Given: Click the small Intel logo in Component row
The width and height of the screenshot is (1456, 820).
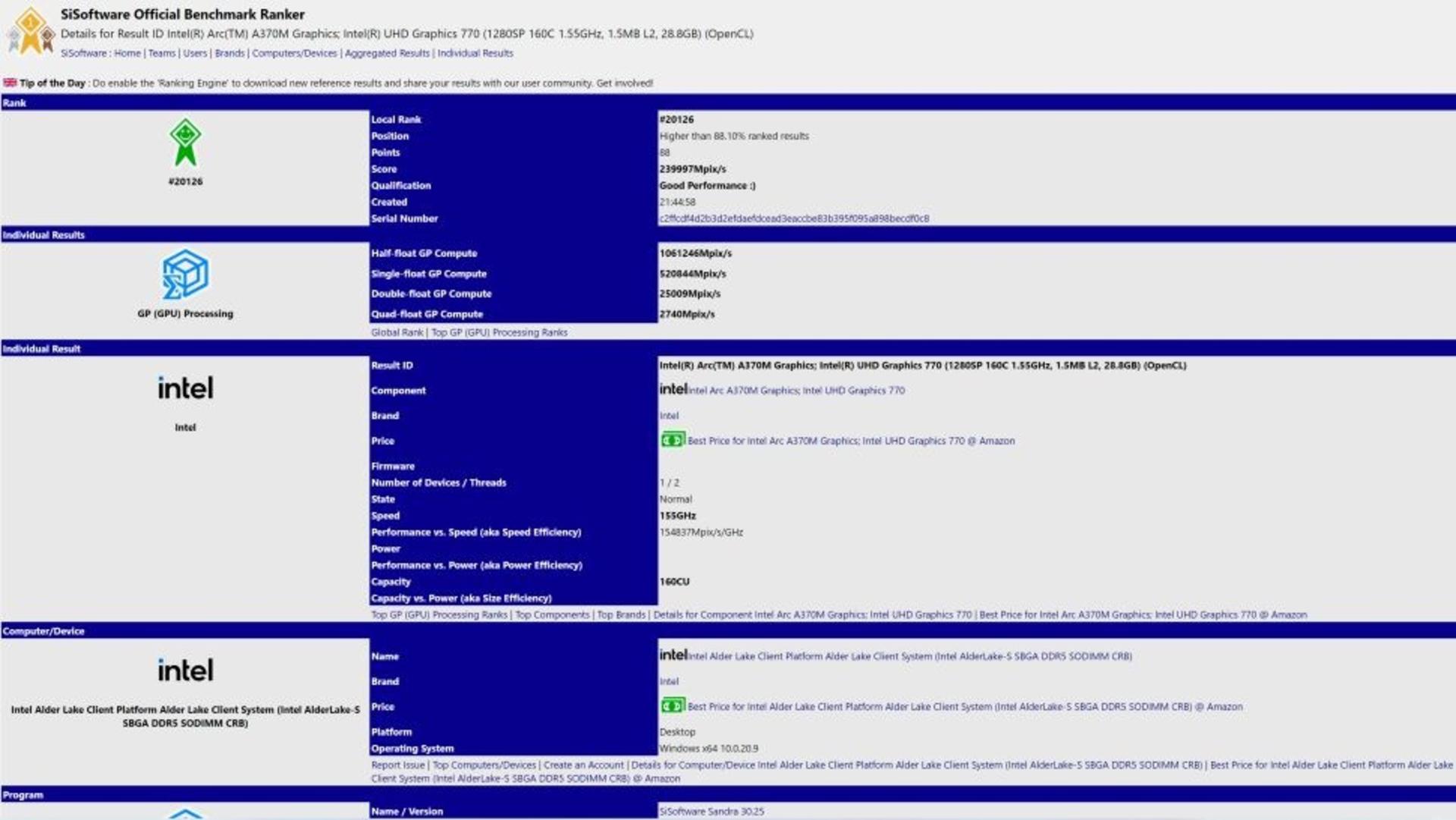Looking at the screenshot, I should coord(673,389).
